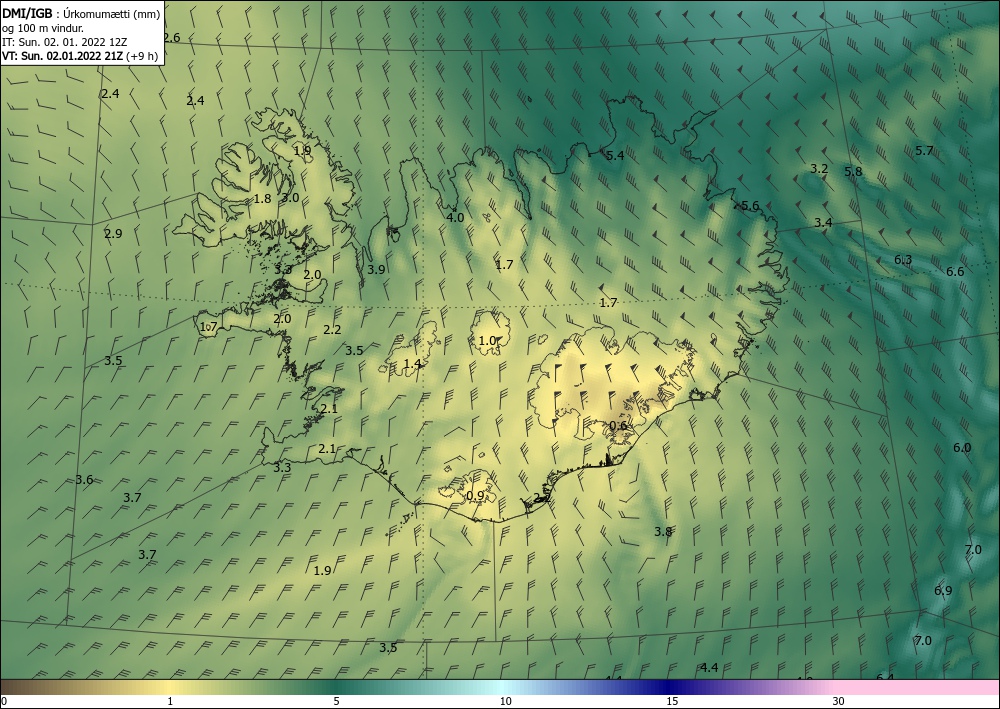Click the '5.4' value on the north coast
The height and width of the screenshot is (709, 1000).
[x=615, y=156]
